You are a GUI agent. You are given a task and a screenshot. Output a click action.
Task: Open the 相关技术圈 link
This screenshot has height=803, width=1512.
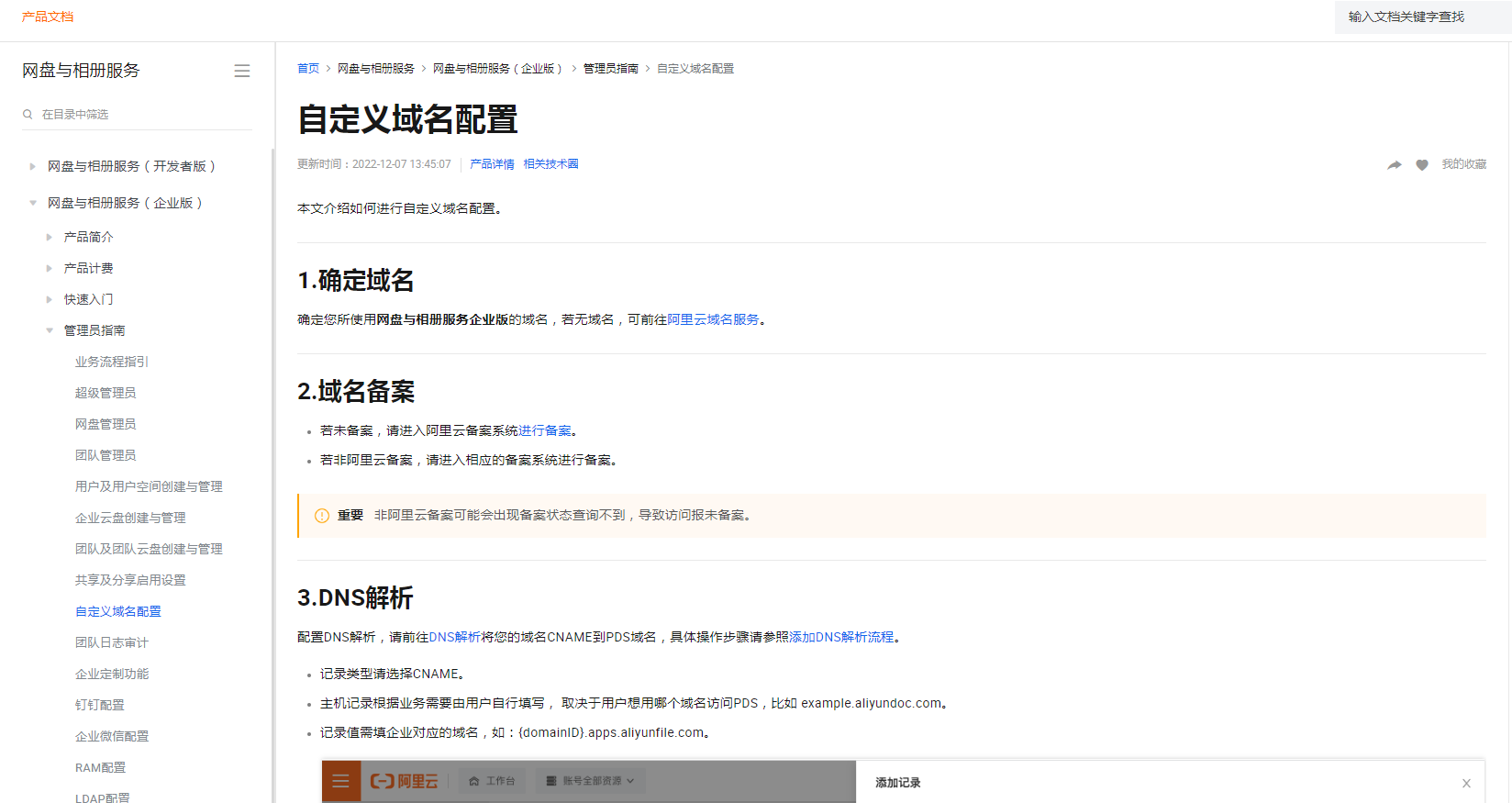click(x=551, y=164)
